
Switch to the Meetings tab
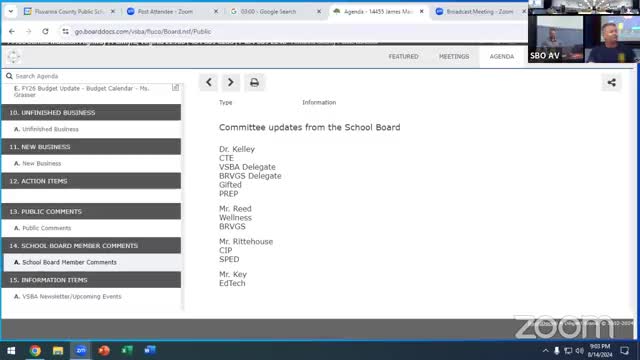[x=454, y=56]
